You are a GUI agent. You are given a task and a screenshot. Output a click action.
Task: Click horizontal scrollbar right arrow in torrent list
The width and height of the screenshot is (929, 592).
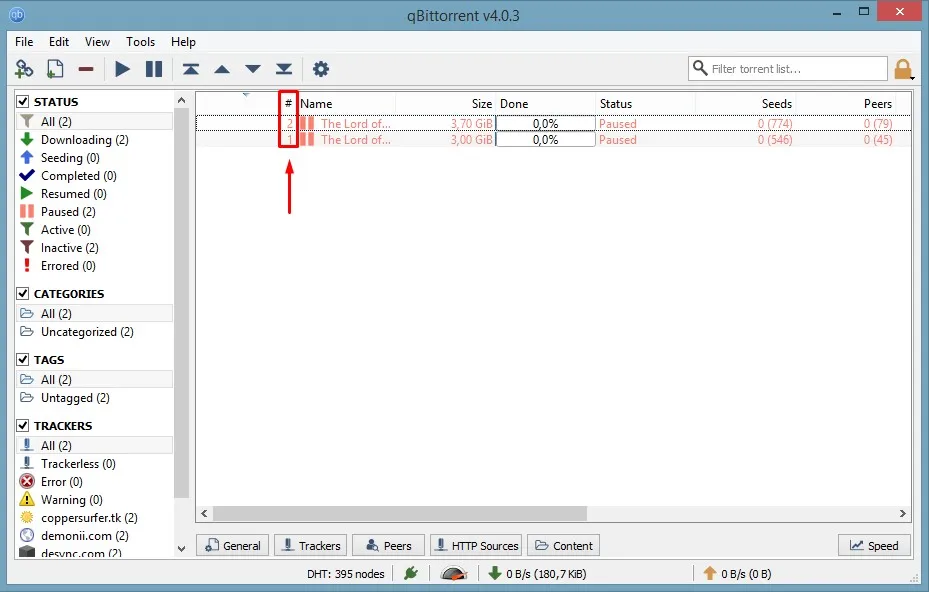point(902,513)
